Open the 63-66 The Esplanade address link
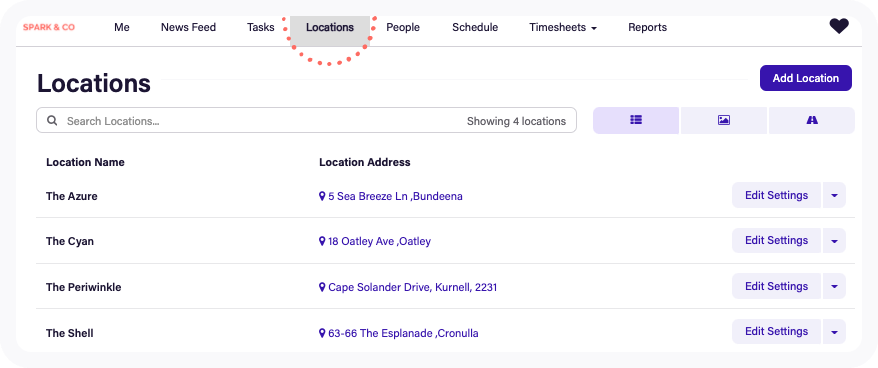This screenshot has width=878, height=368. (x=403, y=333)
